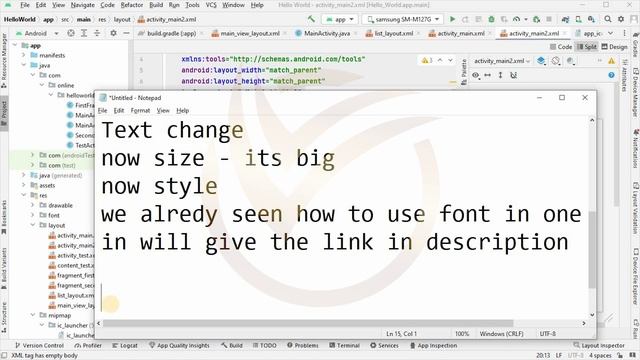Screen dimensions: 640x360
Task: Expand the manifests folder
Action: [24, 55]
